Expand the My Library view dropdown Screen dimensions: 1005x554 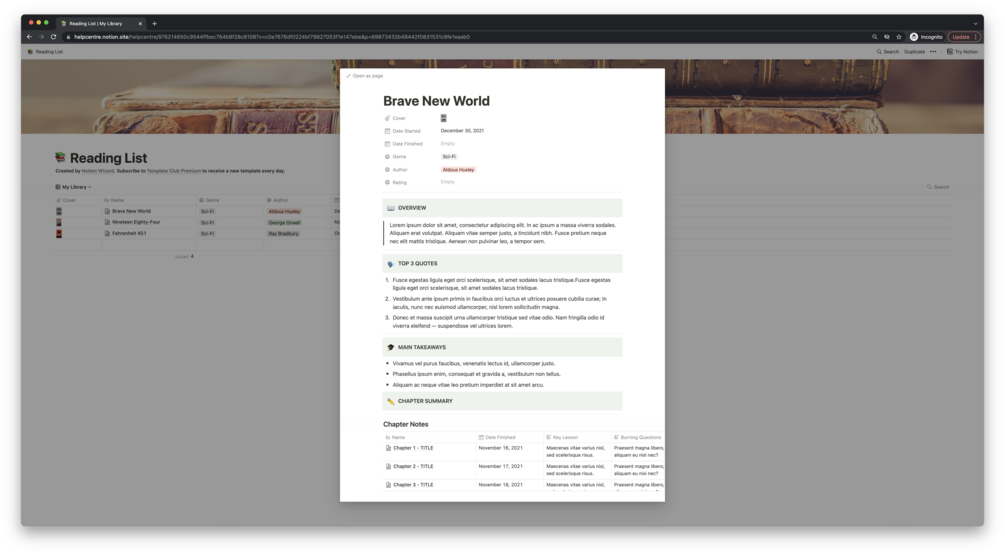coord(73,187)
